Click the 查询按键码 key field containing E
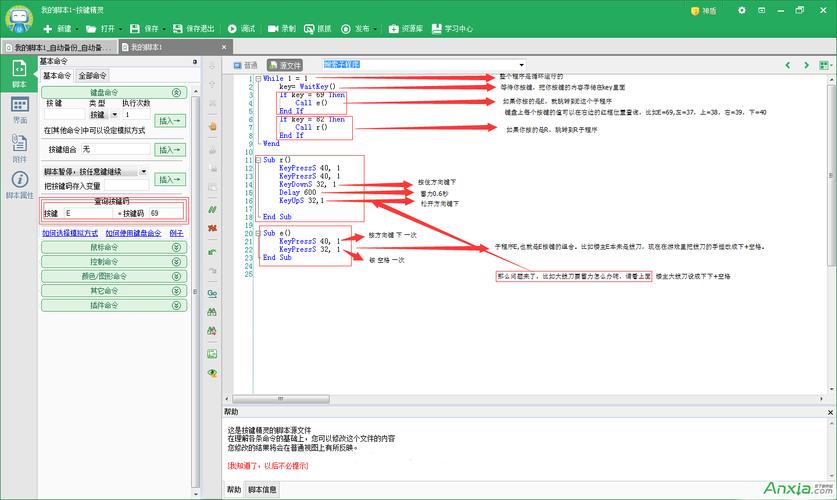 coord(88,213)
